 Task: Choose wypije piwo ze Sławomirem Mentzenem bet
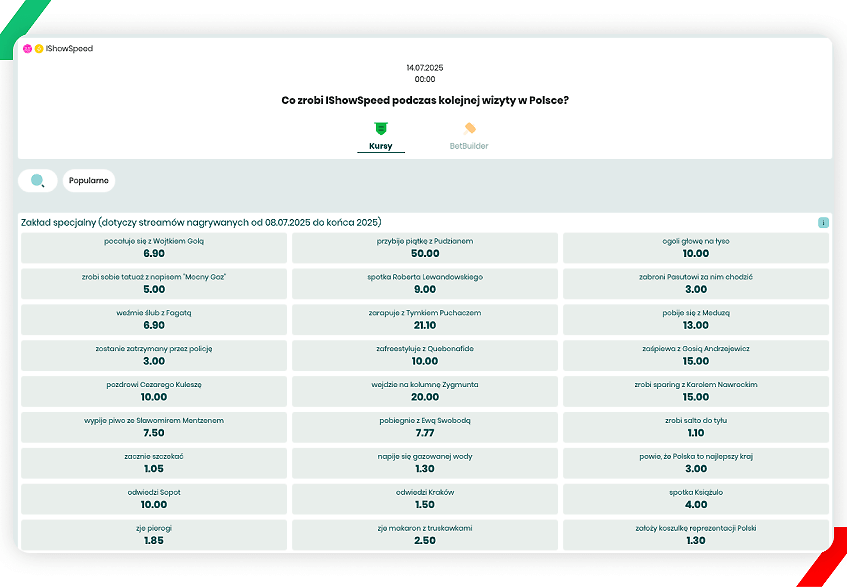154,427
